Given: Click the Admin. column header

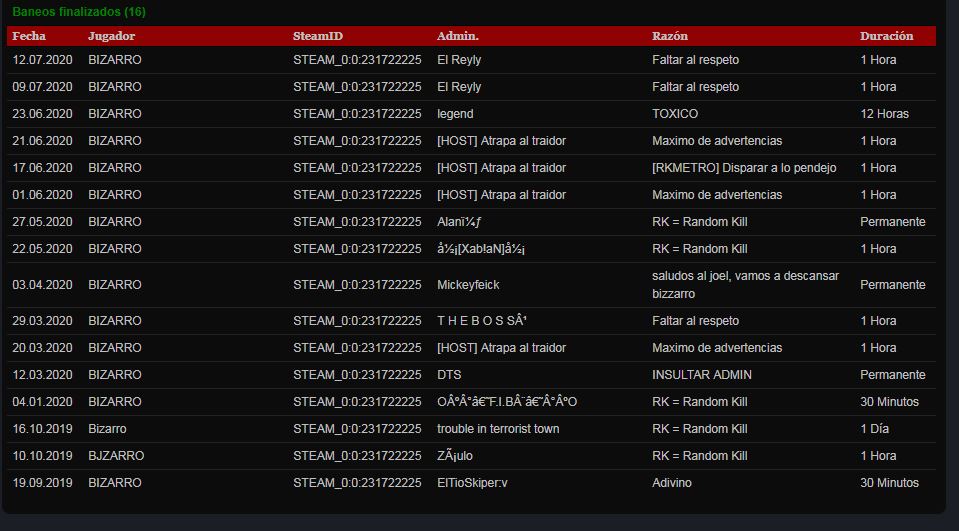Looking at the screenshot, I should [x=457, y=36].
